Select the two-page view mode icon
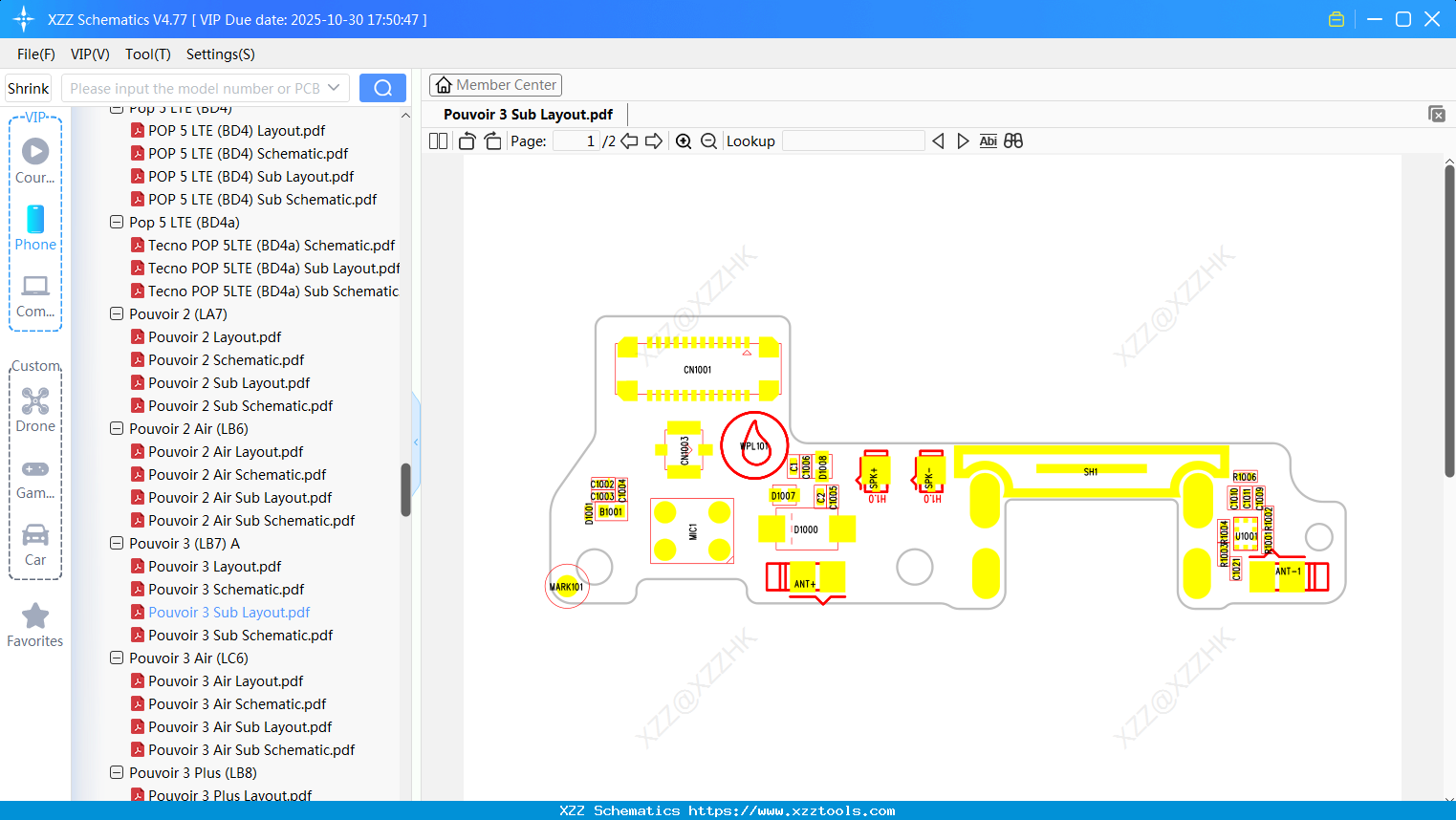Viewport: 1456px width, 820px height. (437, 140)
